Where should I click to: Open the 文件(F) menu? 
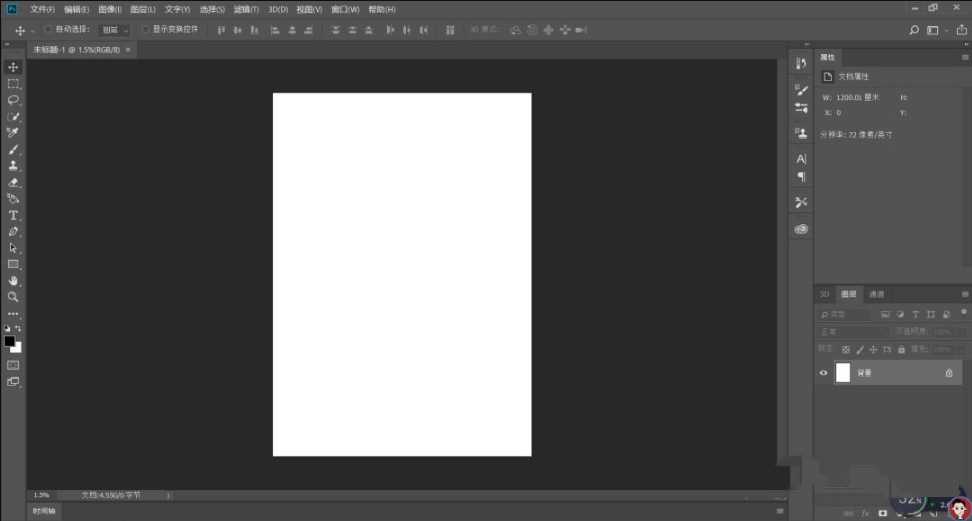(42, 9)
